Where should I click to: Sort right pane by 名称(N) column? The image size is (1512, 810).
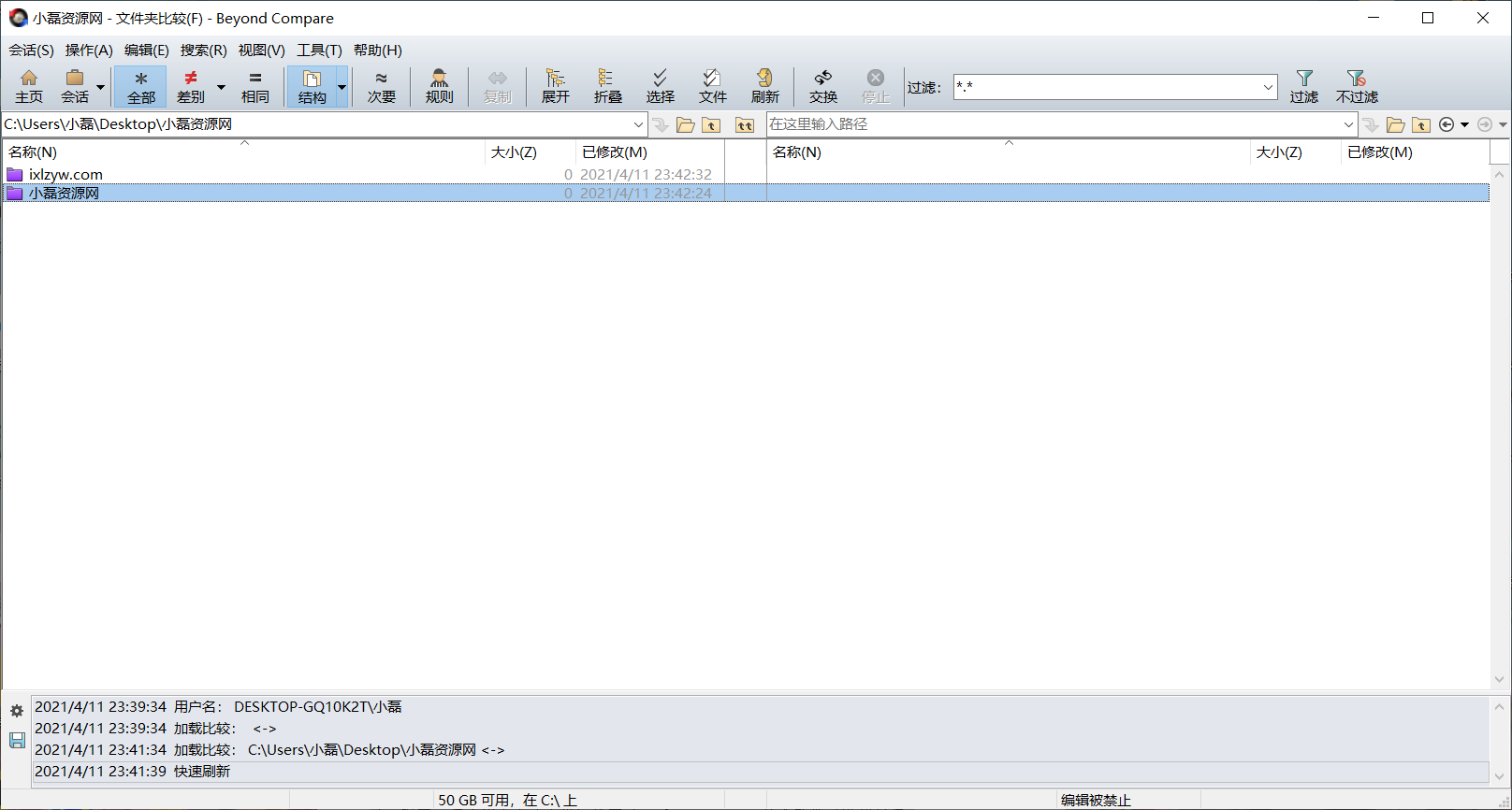click(1009, 152)
